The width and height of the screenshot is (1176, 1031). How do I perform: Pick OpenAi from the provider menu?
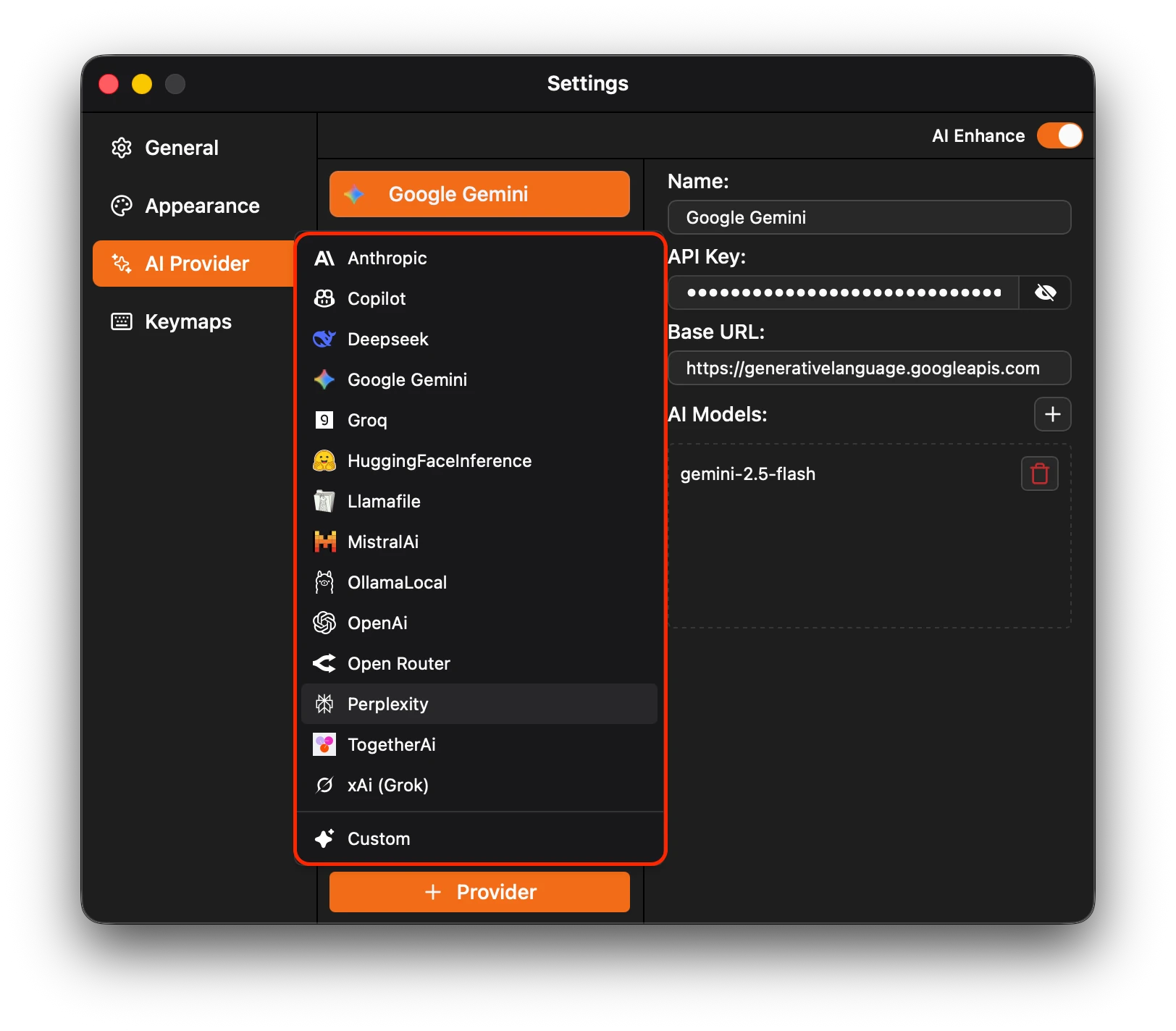pyautogui.click(x=479, y=623)
